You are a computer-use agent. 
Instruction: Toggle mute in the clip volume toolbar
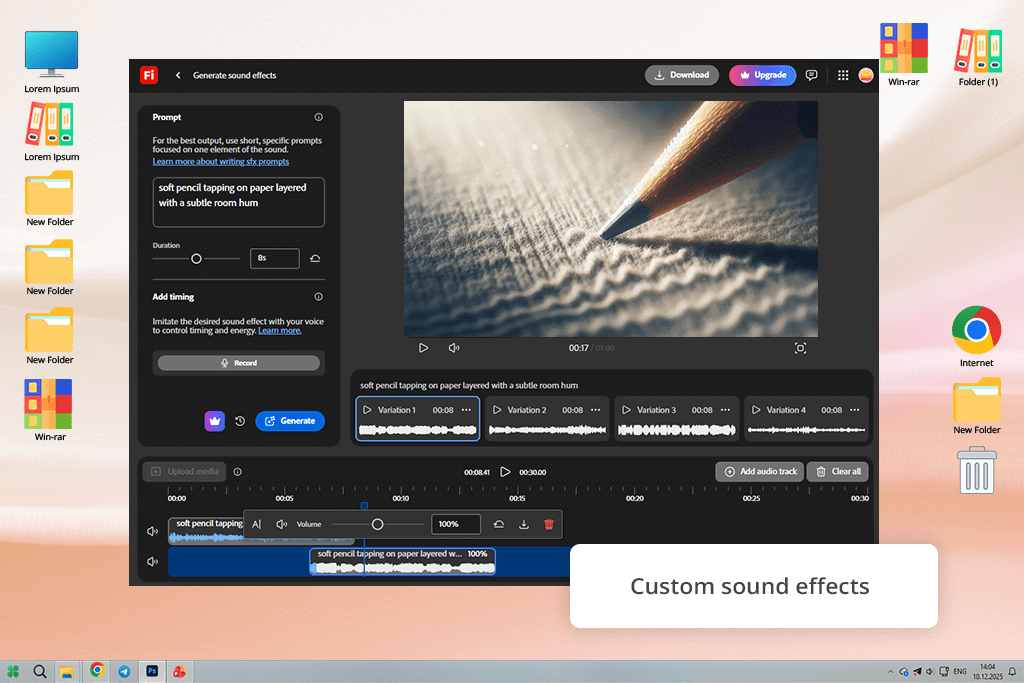[x=281, y=524]
